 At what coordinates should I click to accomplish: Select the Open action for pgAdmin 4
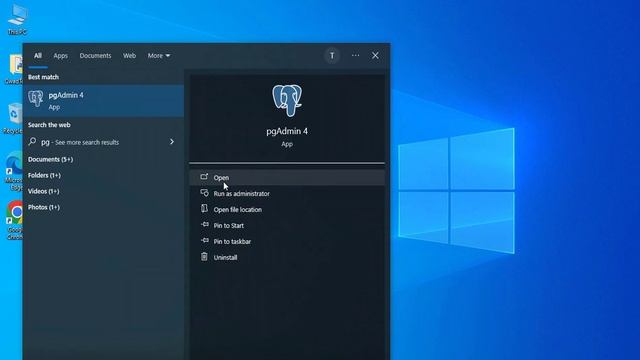[x=287, y=178]
